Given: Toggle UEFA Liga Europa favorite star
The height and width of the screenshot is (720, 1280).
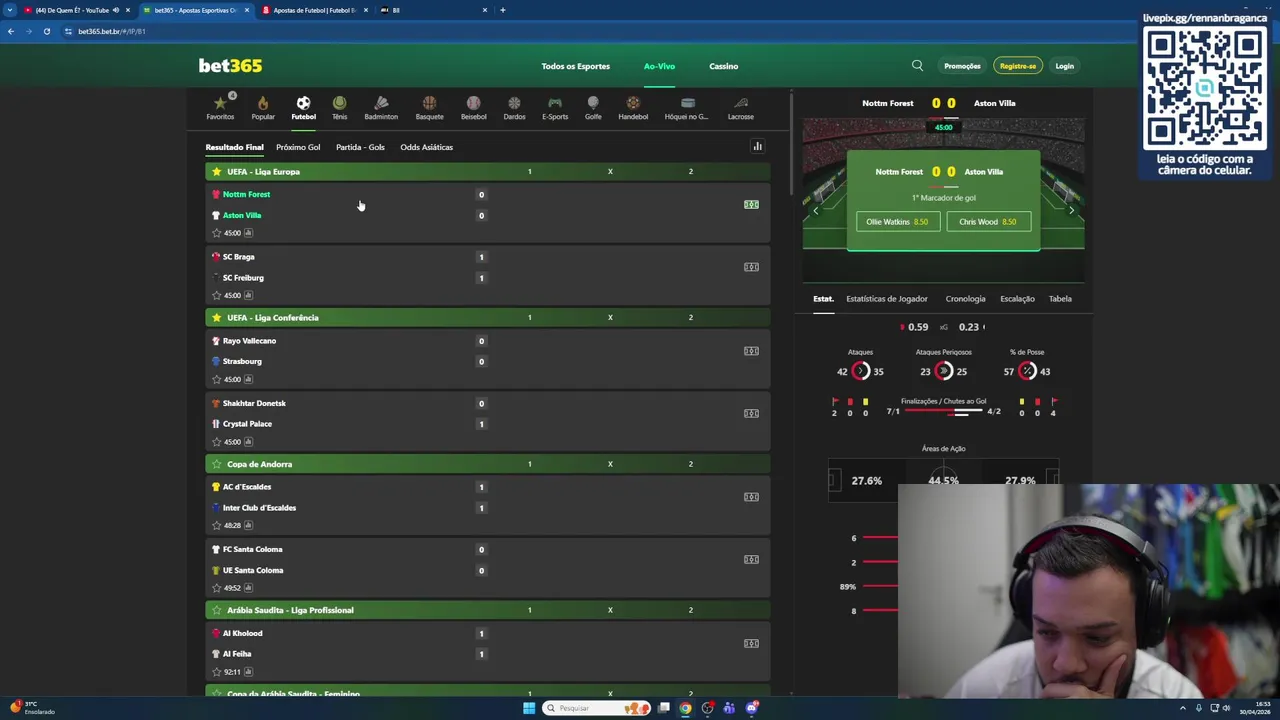Looking at the screenshot, I should [216, 172].
